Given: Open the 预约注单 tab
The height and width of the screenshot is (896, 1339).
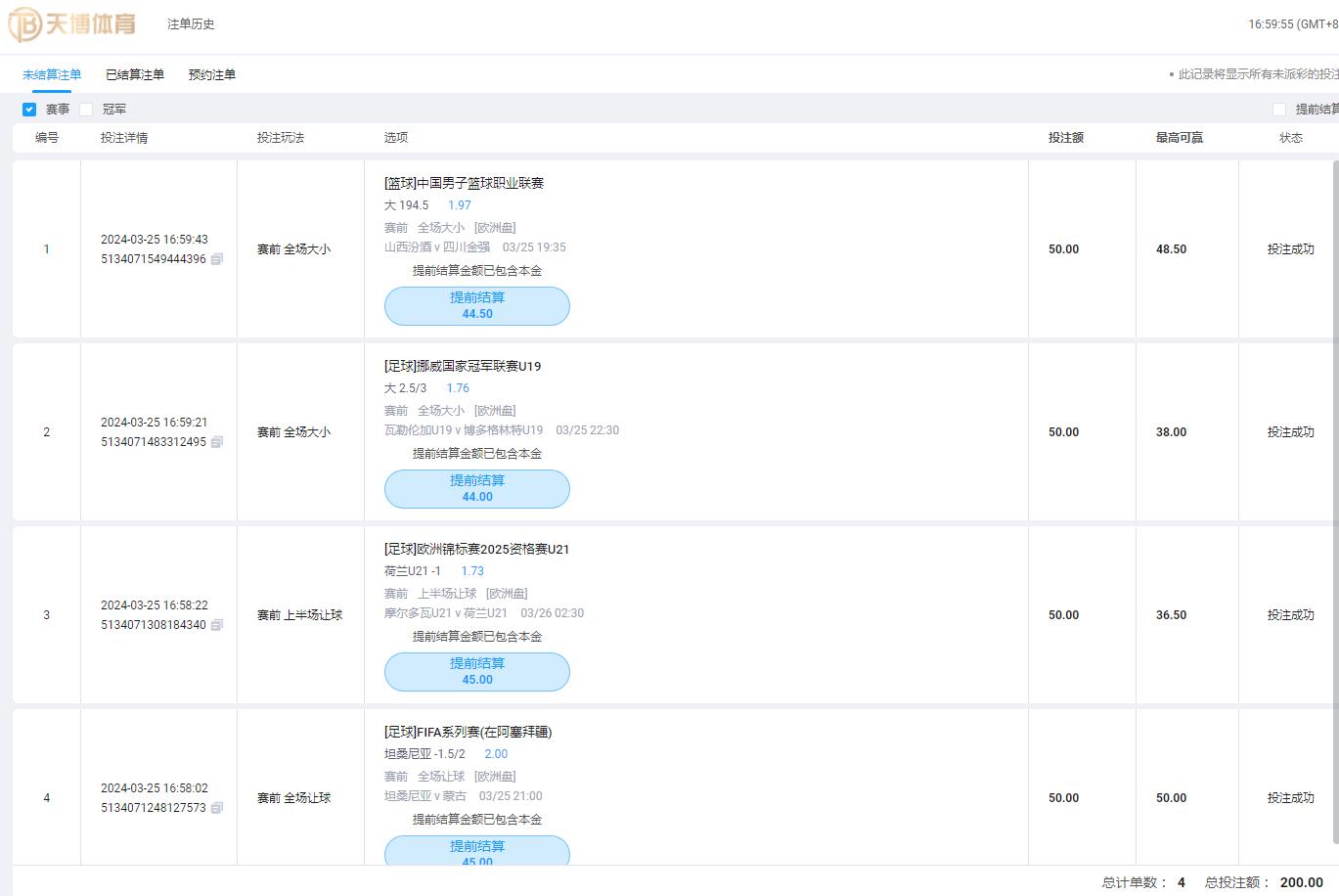Looking at the screenshot, I should click(212, 74).
